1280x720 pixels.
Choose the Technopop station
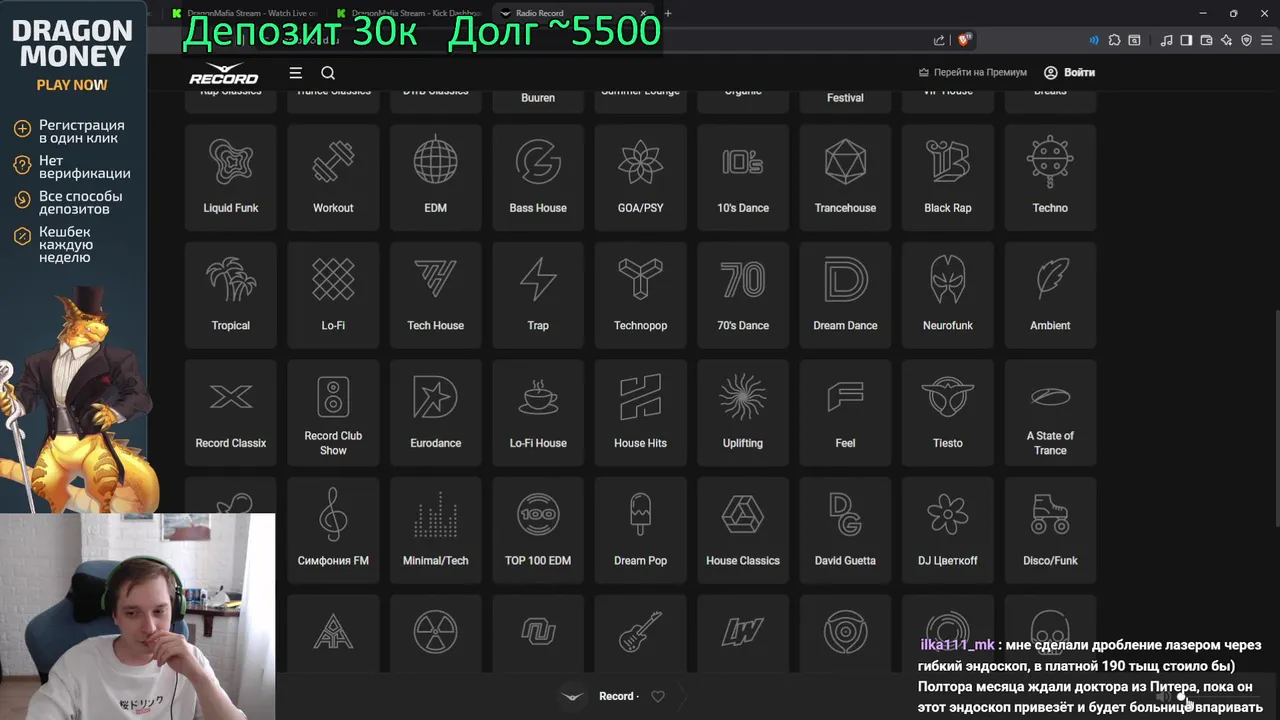(641, 295)
